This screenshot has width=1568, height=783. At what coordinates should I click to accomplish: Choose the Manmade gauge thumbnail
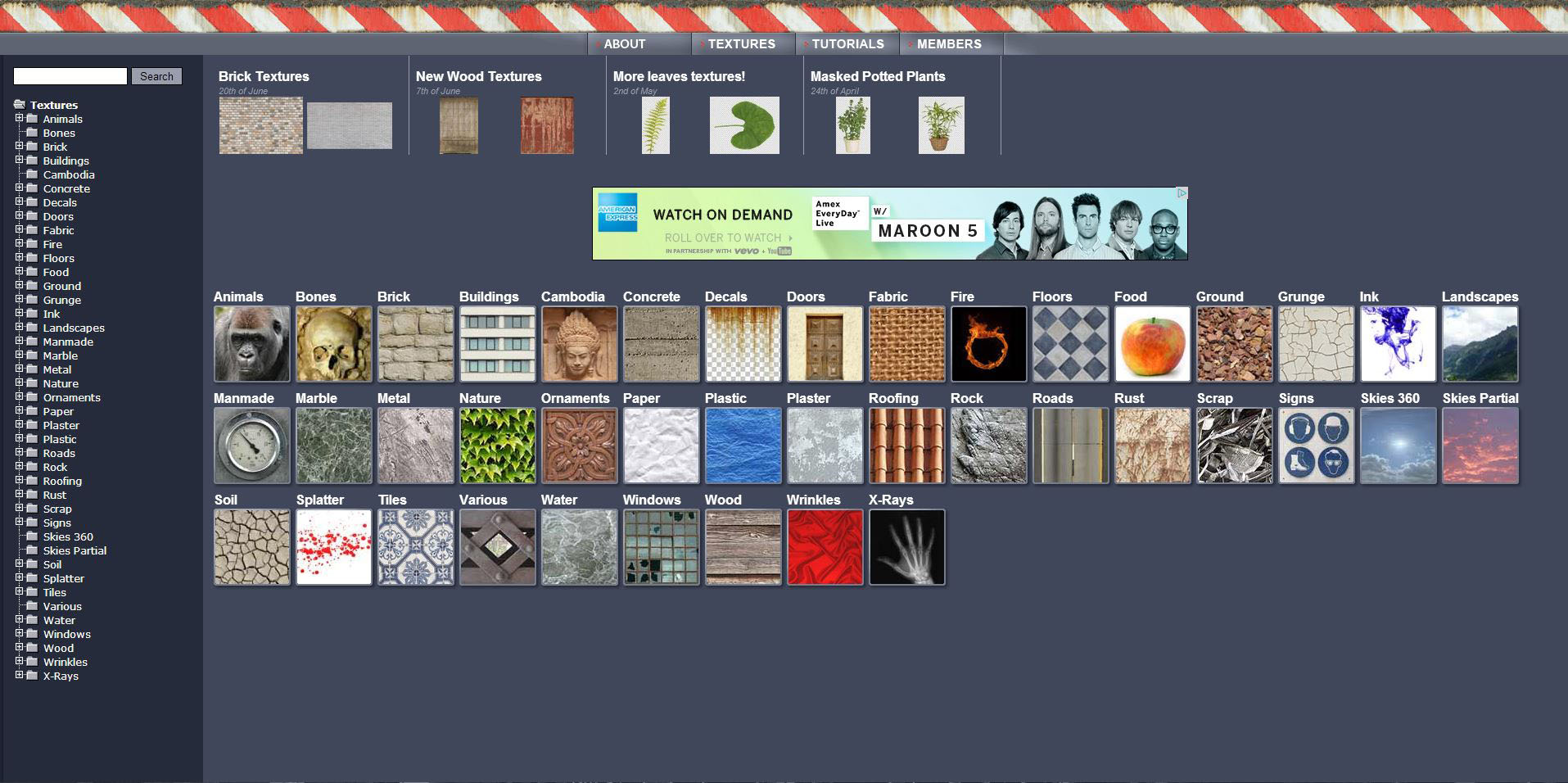point(251,446)
